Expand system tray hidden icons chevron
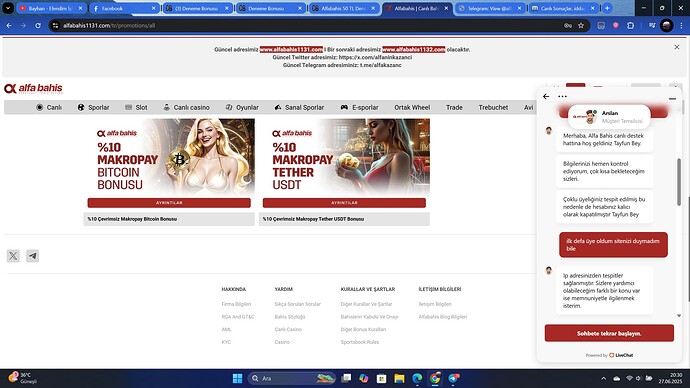This screenshot has width=690, height=388. (x=603, y=378)
